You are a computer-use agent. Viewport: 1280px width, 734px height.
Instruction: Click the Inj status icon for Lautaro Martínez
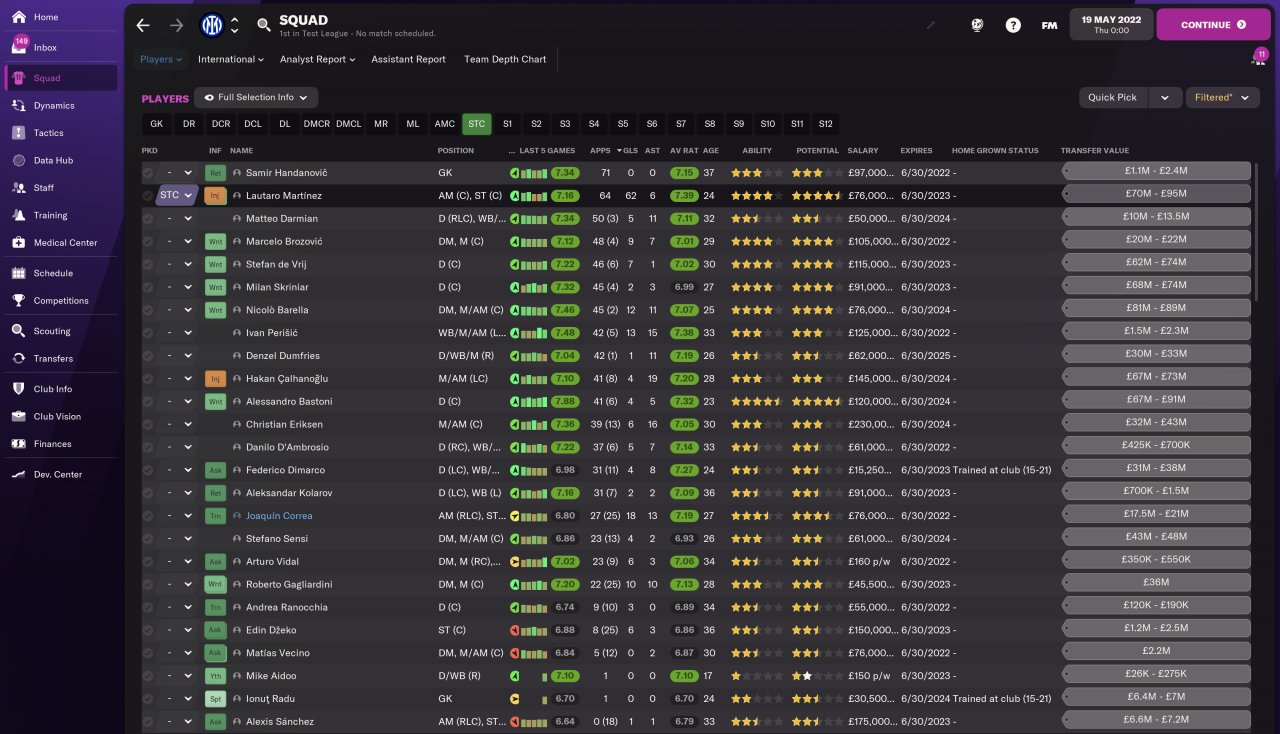pos(215,195)
